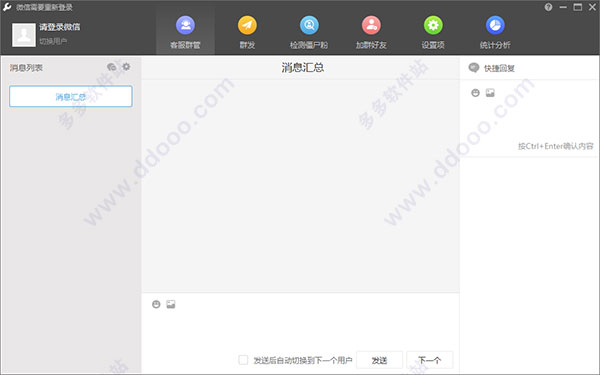Toggle 发送后自动切换到下一个用户 checkbox
Screen dimensions: 600x375
coord(243,360)
